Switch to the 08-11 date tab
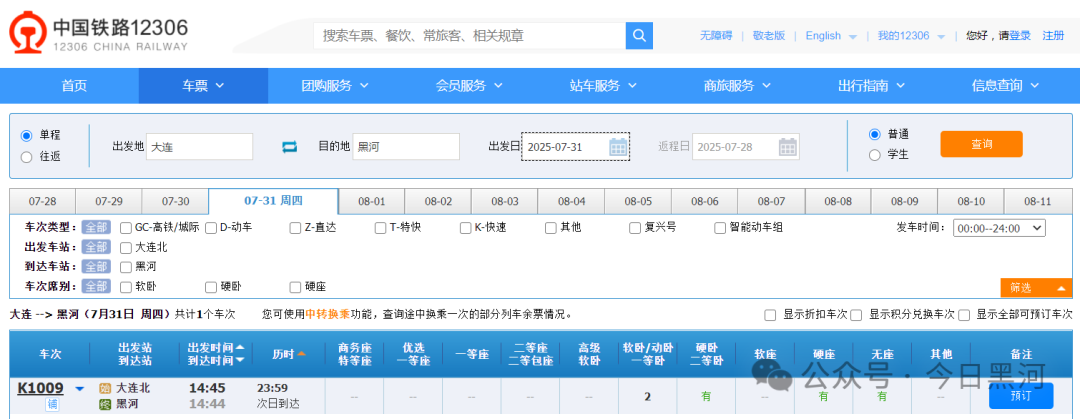 click(x=1037, y=202)
